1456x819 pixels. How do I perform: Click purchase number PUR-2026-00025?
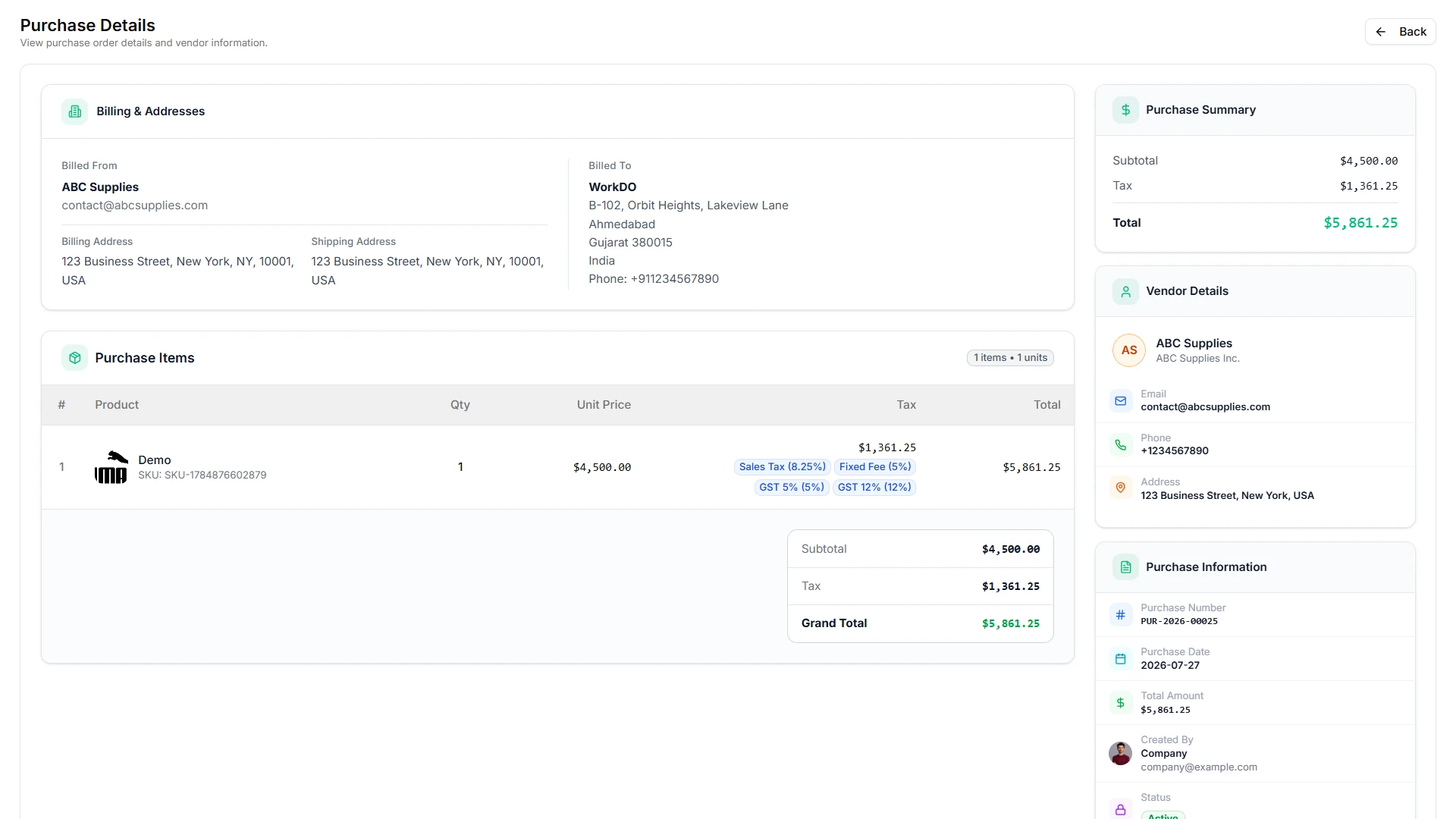coord(1179,621)
